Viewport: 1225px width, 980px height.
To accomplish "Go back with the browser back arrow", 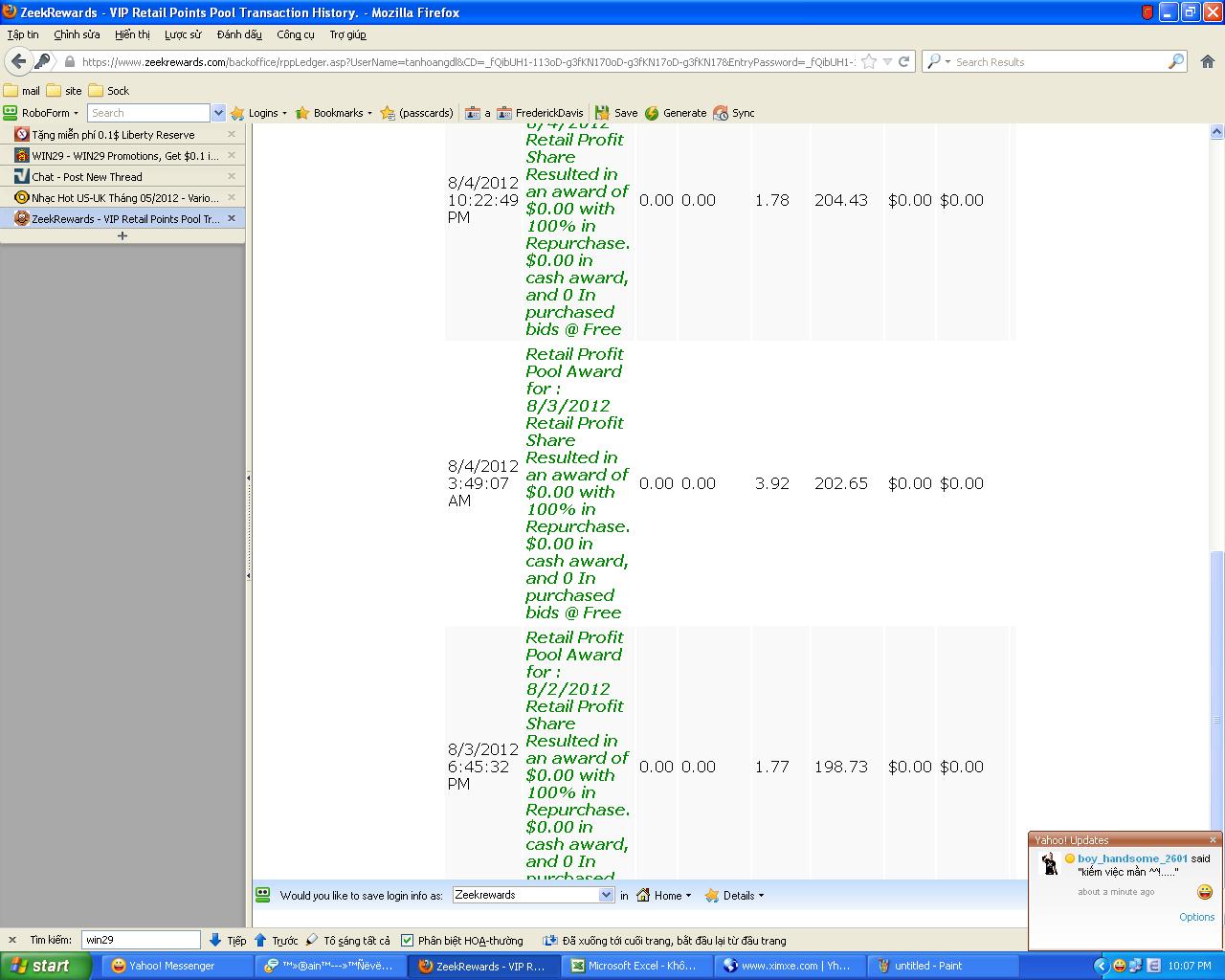I will pyautogui.click(x=18, y=61).
